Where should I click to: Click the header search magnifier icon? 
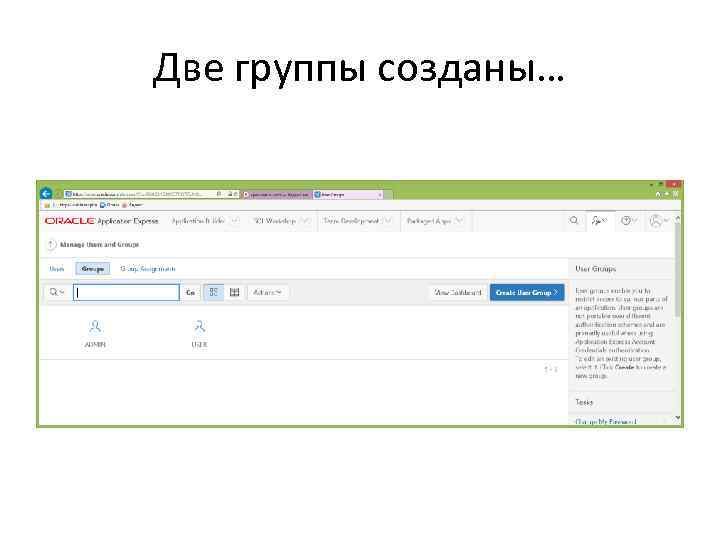coord(574,221)
